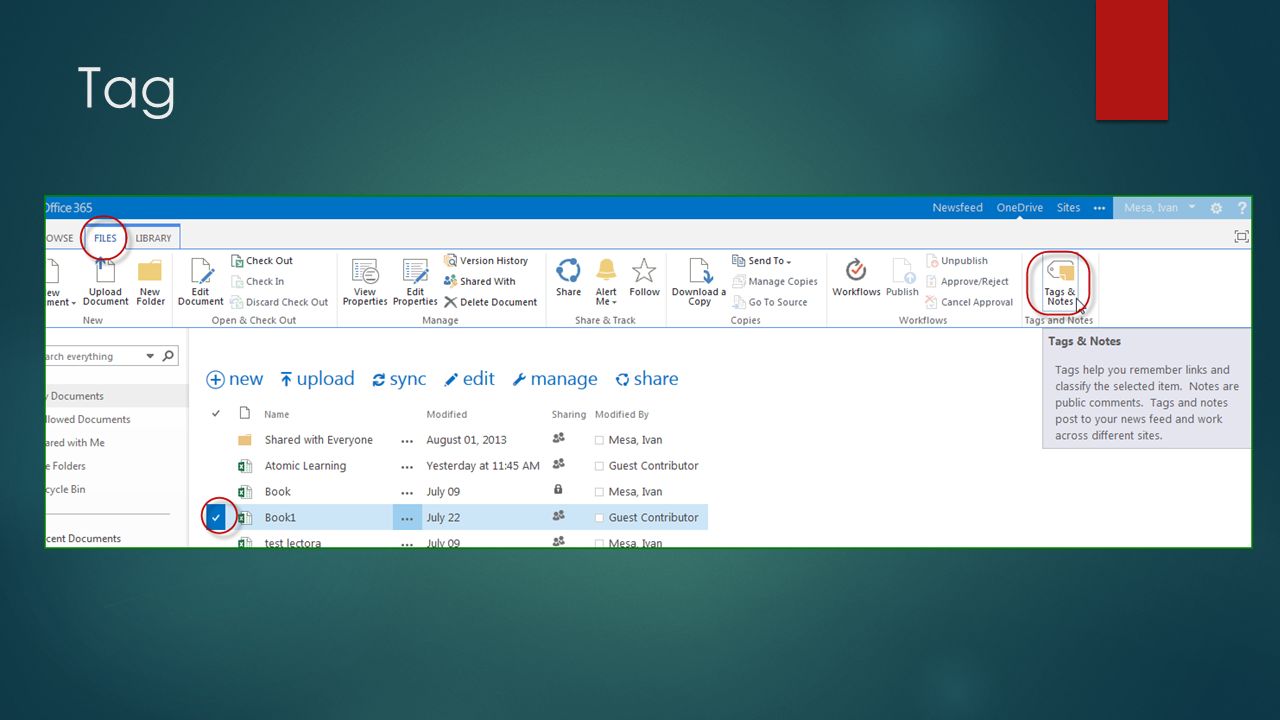The image size is (1280, 720).
Task: Open the Workflows ribbon button
Action: tap(856, 278)
